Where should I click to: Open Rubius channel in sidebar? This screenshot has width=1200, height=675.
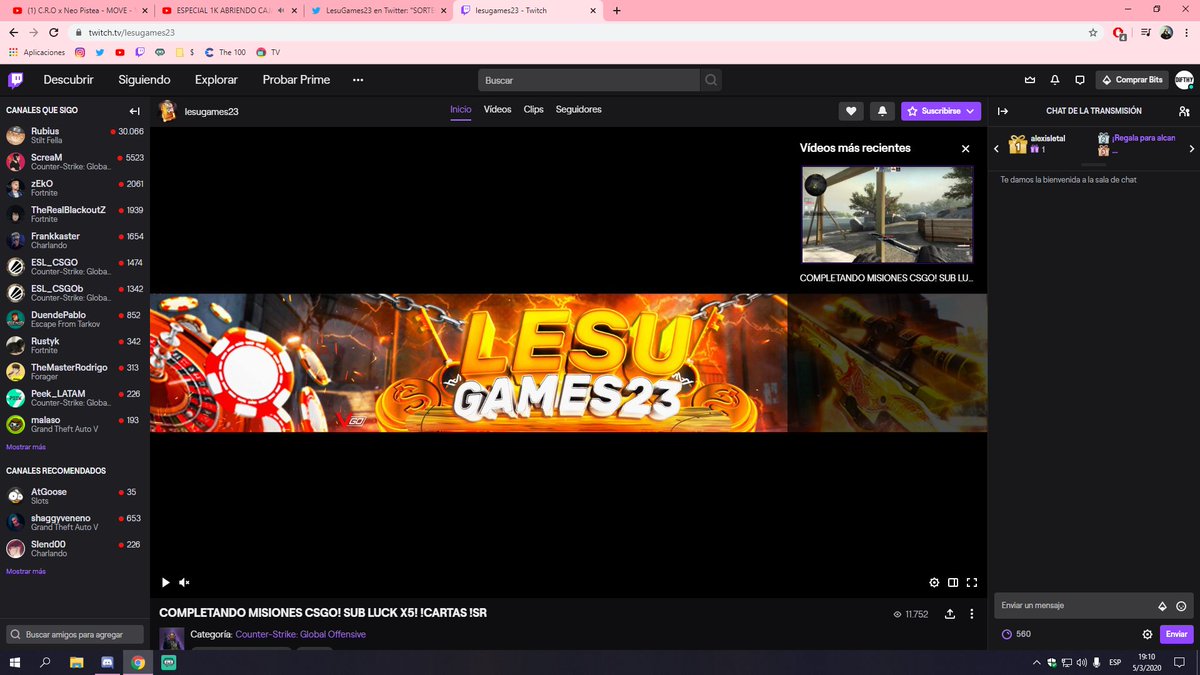(75, 136)
